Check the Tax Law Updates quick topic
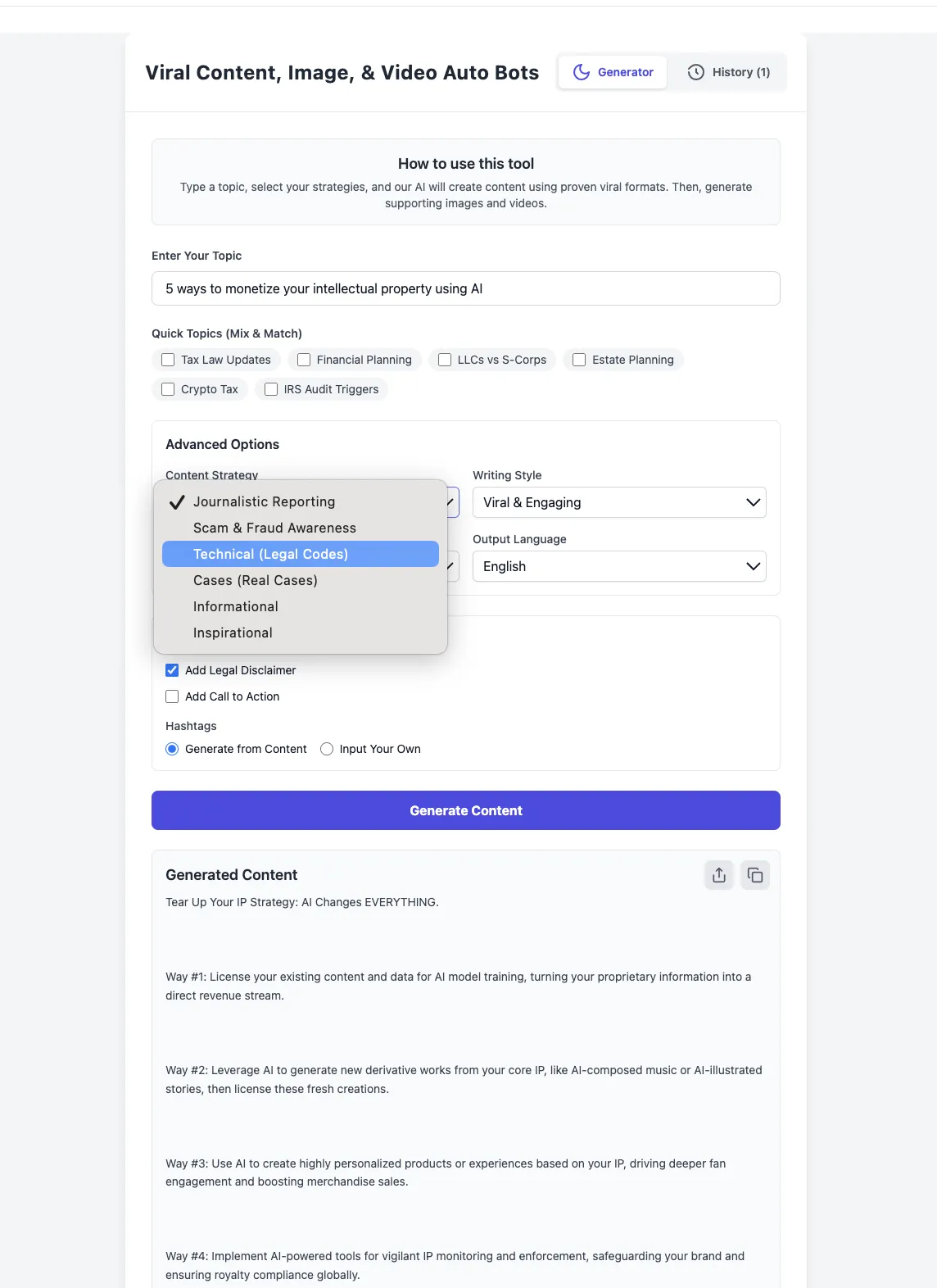 [x=169, y=360]
